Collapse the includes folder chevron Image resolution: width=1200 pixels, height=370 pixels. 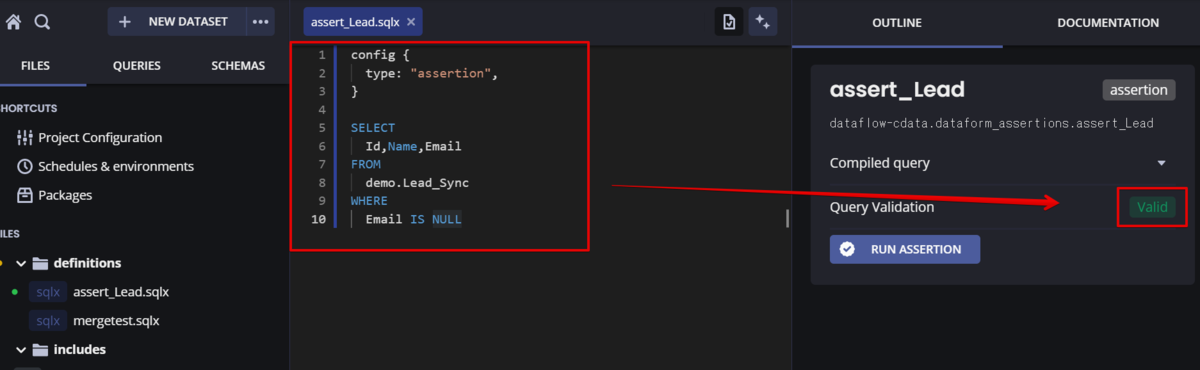[x=21, y=349]
